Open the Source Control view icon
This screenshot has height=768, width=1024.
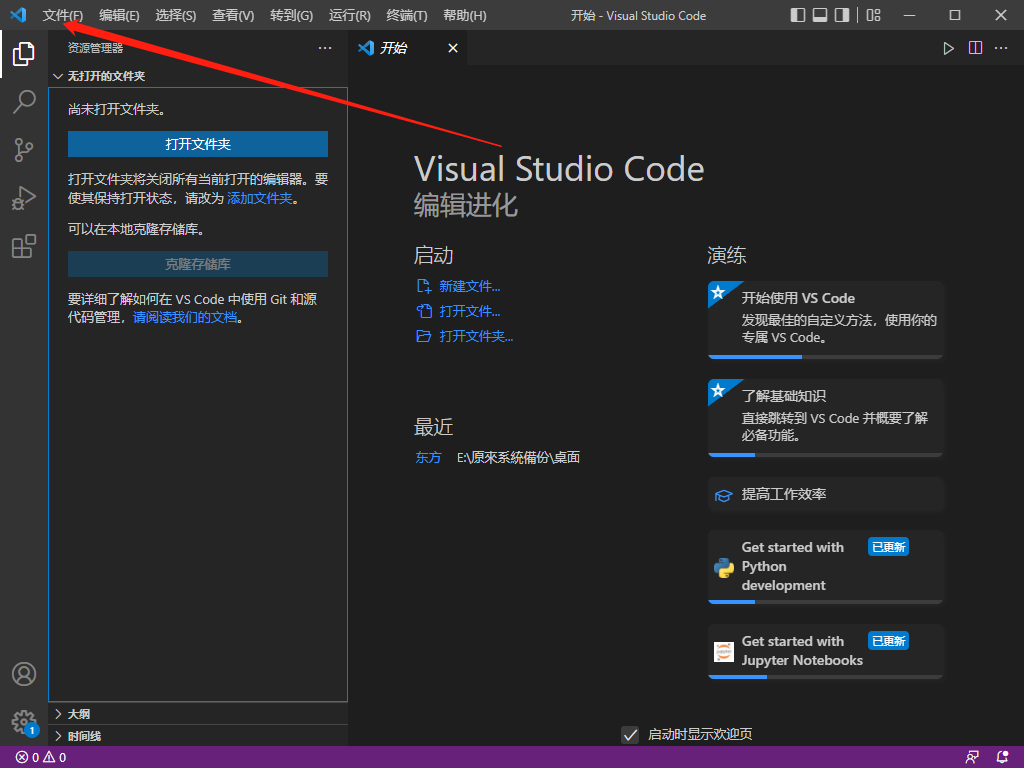[24, 150]
